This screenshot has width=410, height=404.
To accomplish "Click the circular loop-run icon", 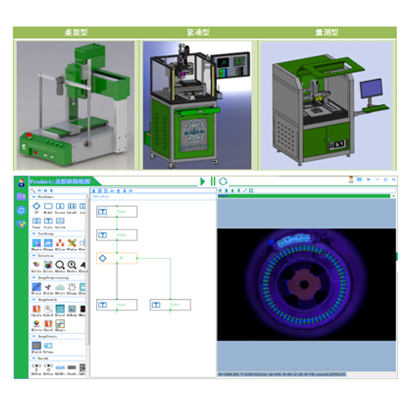I will [223, 182].
